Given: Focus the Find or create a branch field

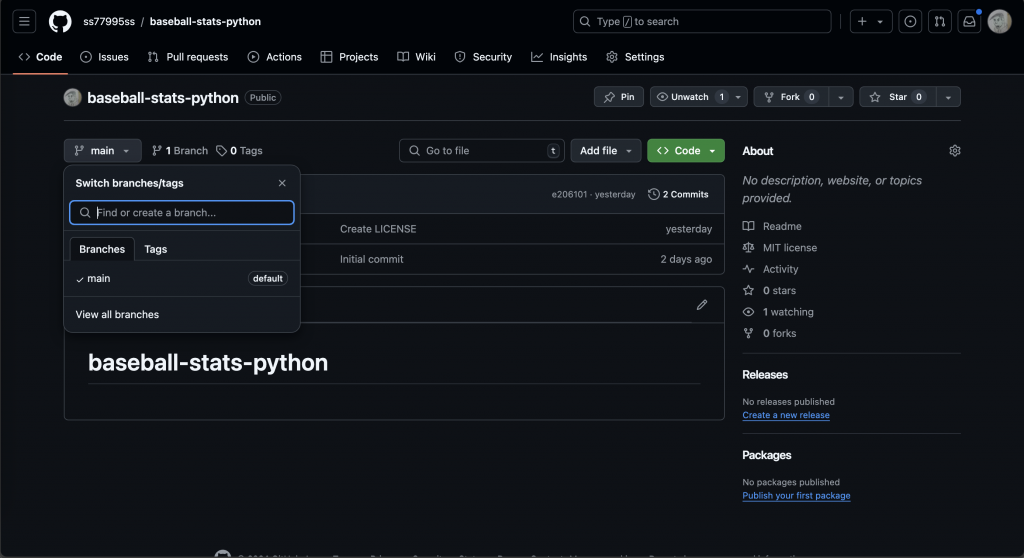Looking at the screenshot, I should tap(190, 213).
